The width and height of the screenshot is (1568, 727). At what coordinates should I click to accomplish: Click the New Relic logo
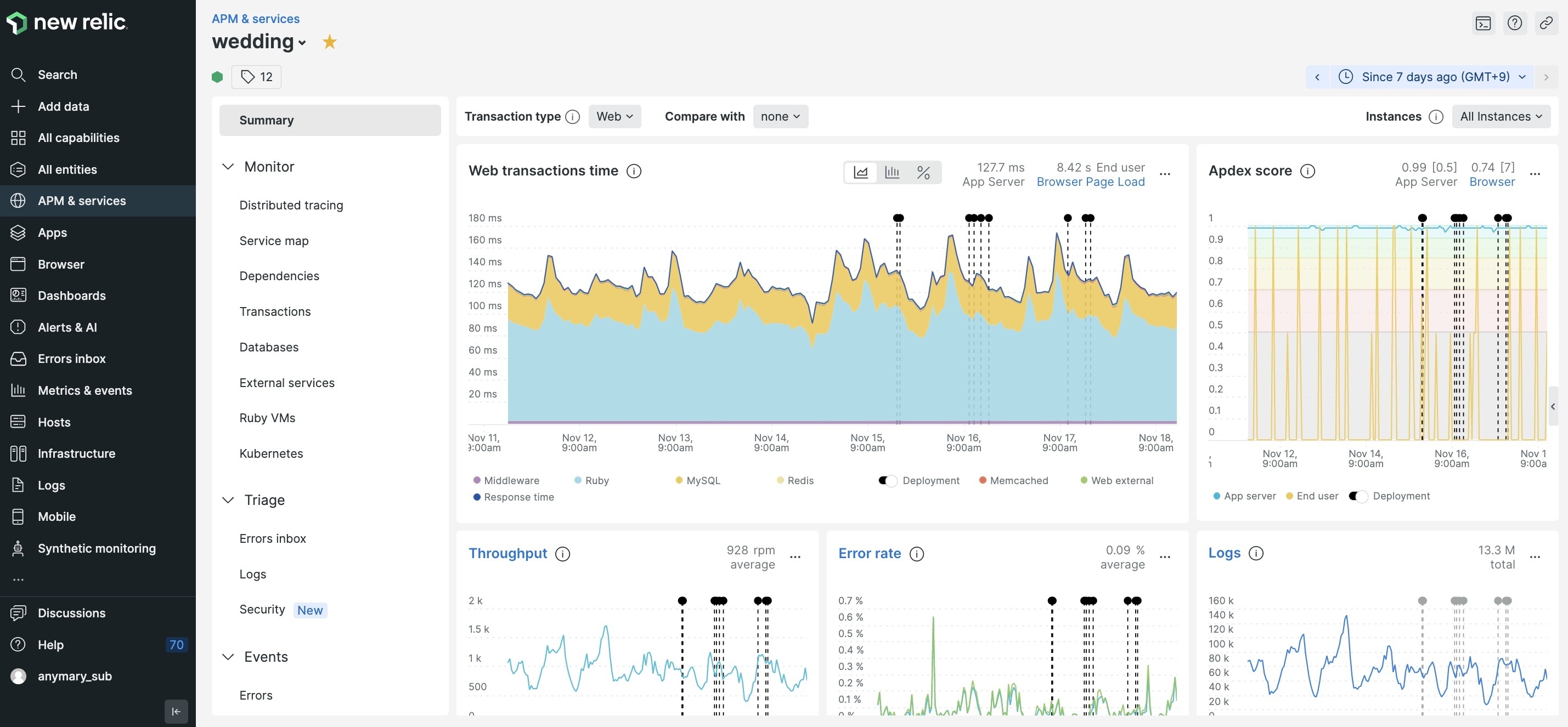(x=67, y=22)
